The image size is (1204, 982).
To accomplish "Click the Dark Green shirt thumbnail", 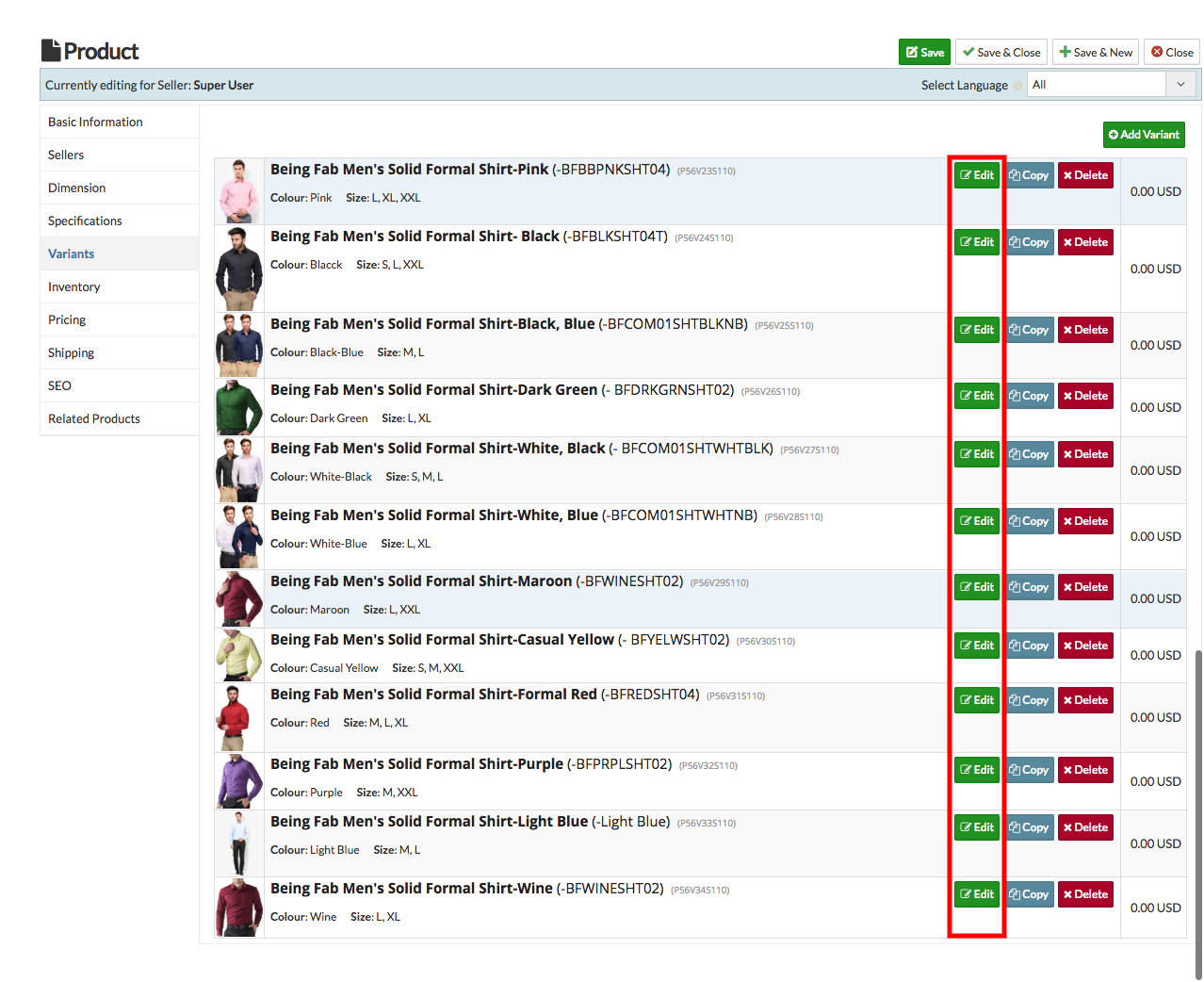I will point(239,407).
